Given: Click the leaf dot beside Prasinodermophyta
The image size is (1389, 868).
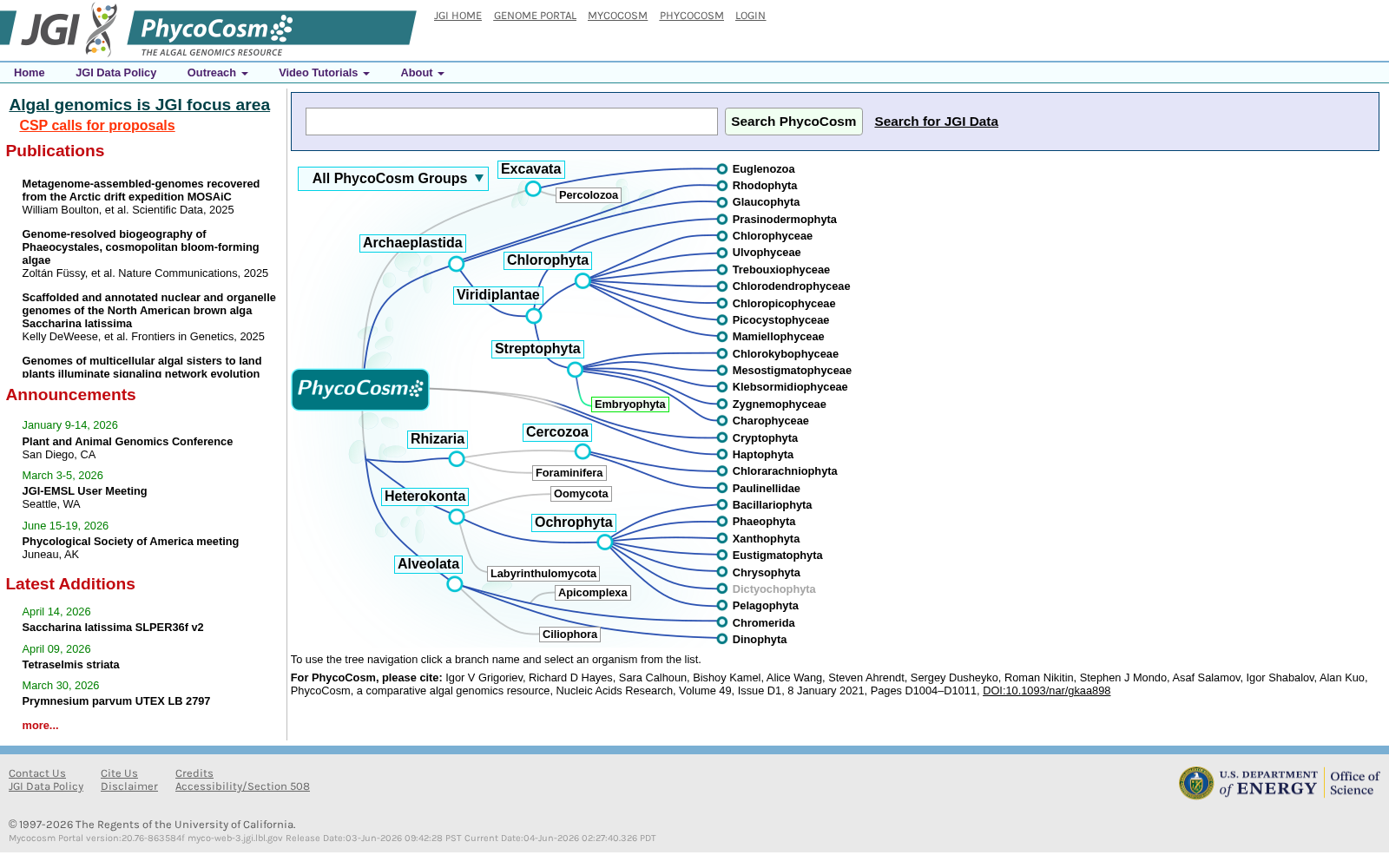Looking at the screenshot, I should 722,220.
